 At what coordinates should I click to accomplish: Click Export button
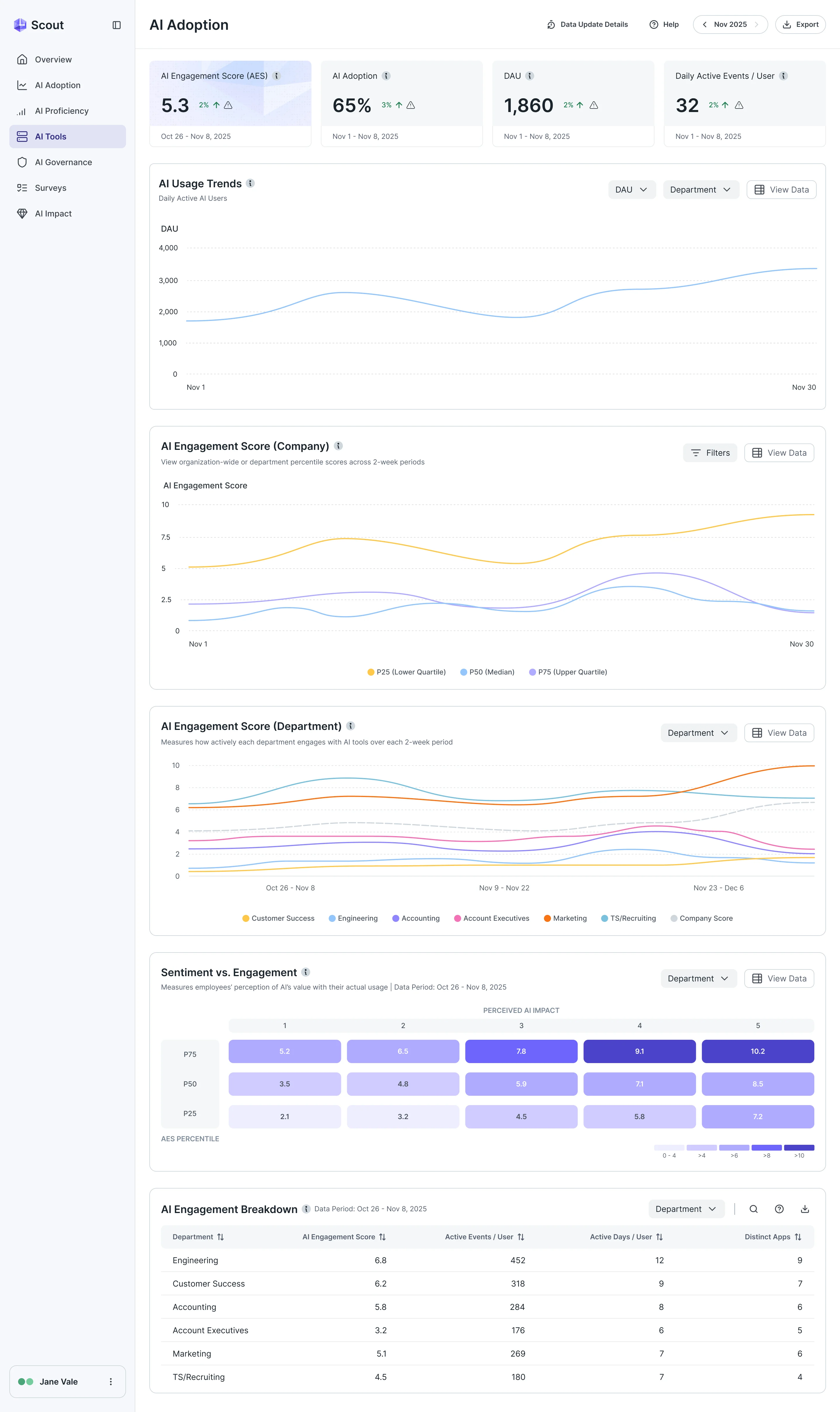800,24
